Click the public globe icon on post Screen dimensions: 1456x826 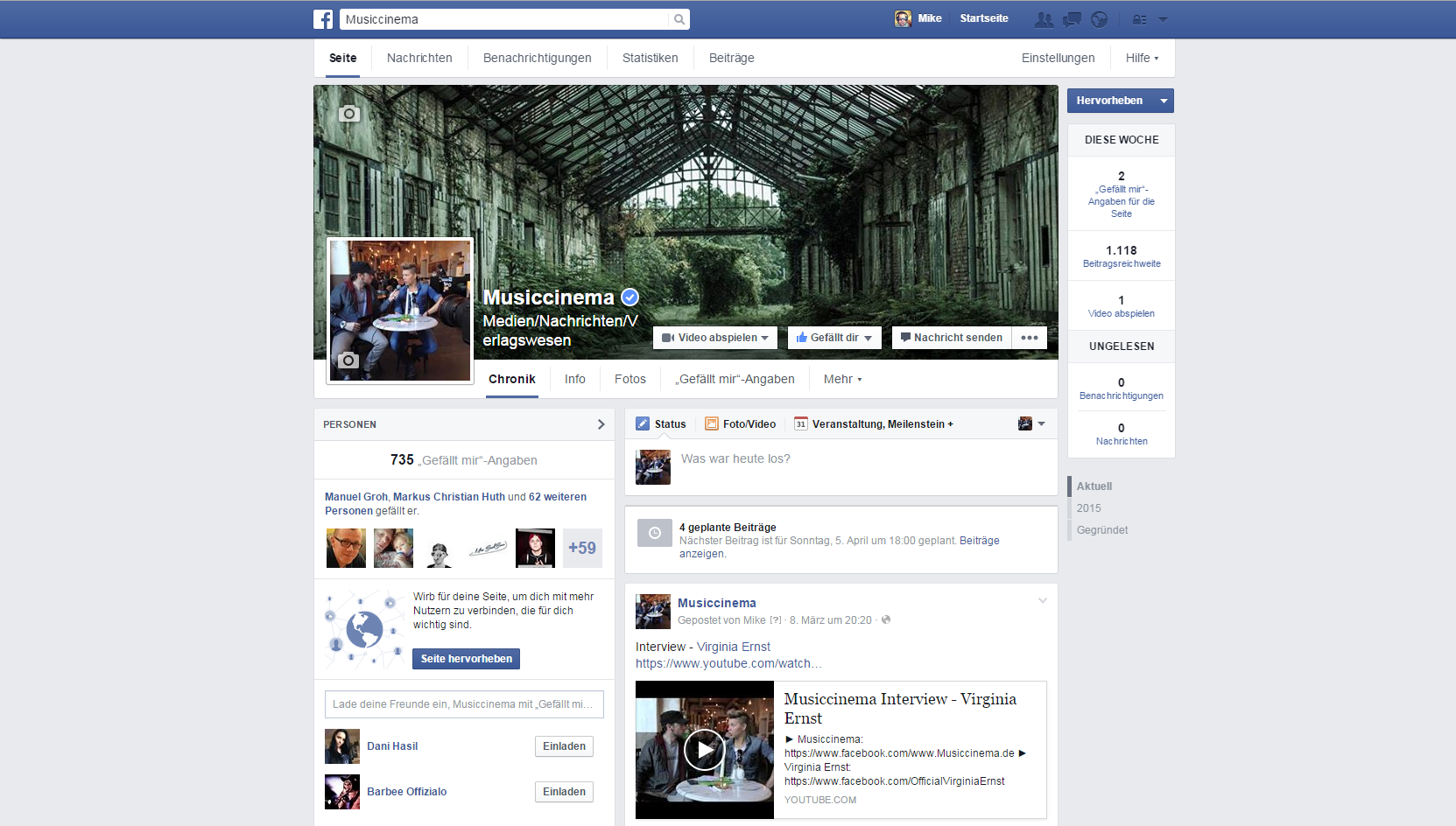tap(886, 619)
